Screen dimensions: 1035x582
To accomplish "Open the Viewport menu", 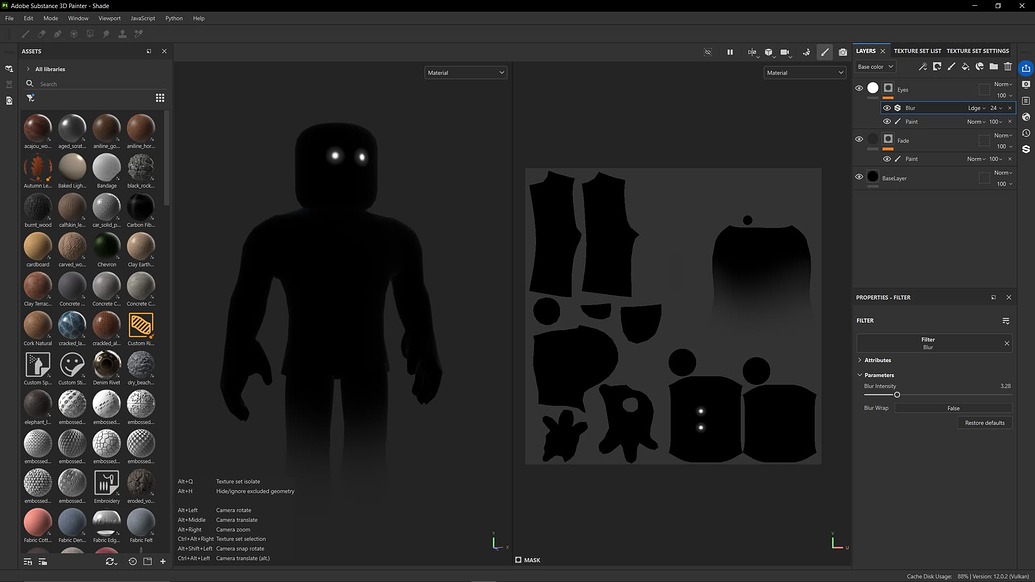I will pos(110,18).
